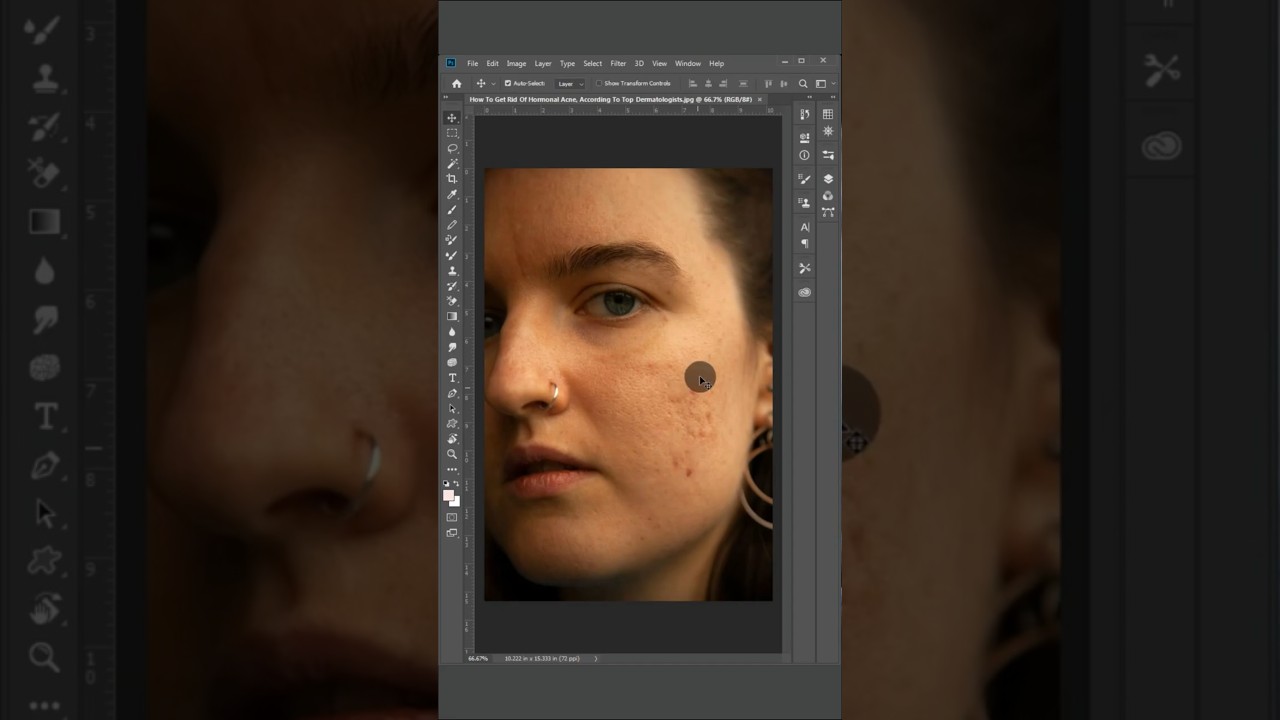Select the Path Selection arrow tool
This screenshot has height=720, width=1280.
452,408
